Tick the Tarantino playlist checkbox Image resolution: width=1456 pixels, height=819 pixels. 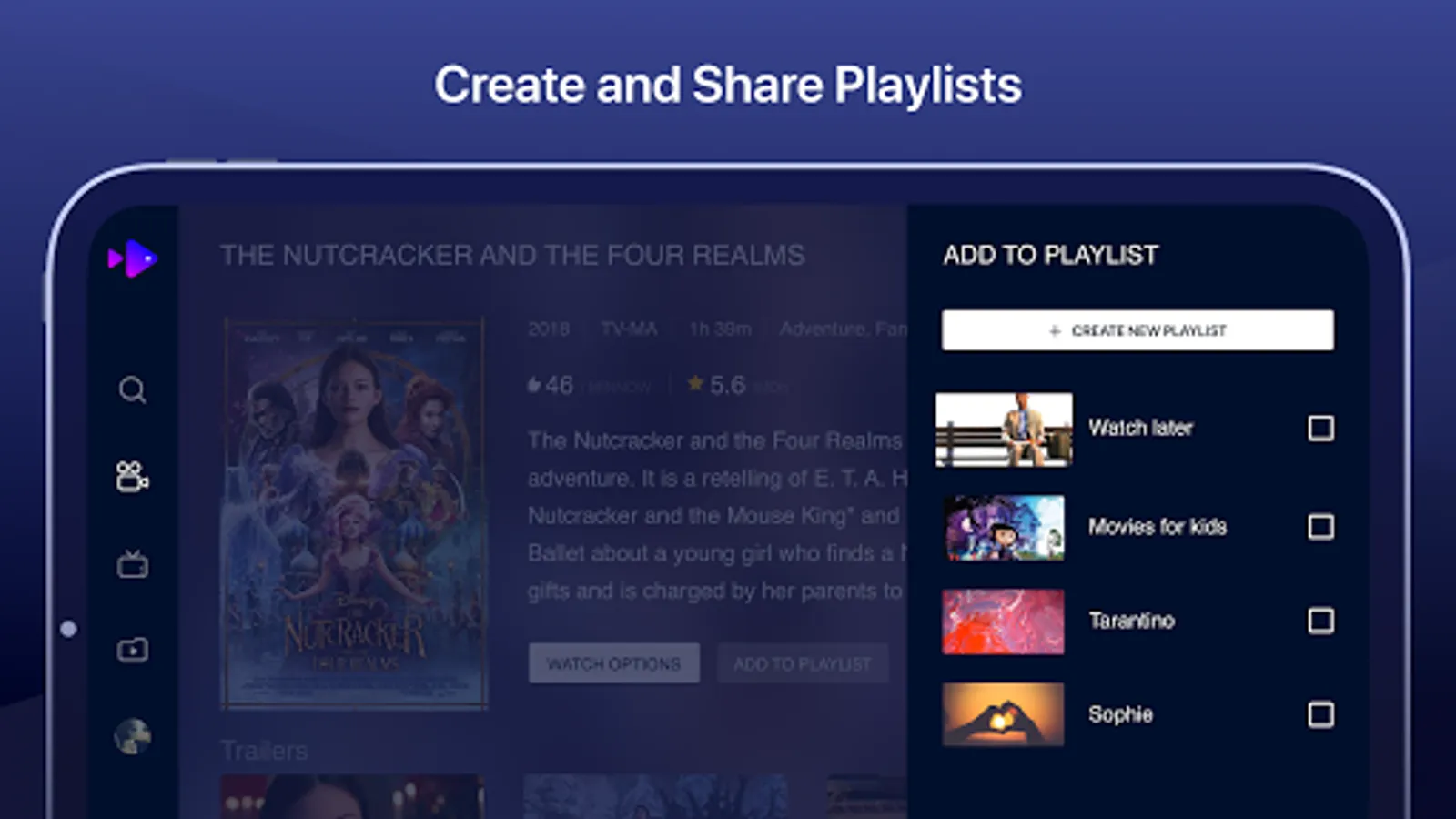(1320, 621)
